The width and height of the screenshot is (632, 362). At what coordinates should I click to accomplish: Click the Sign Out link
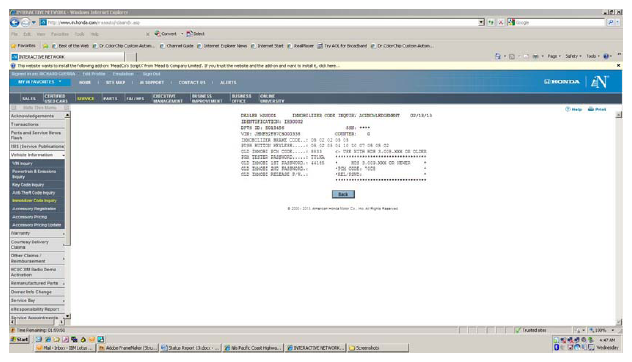tap(152, 74)
